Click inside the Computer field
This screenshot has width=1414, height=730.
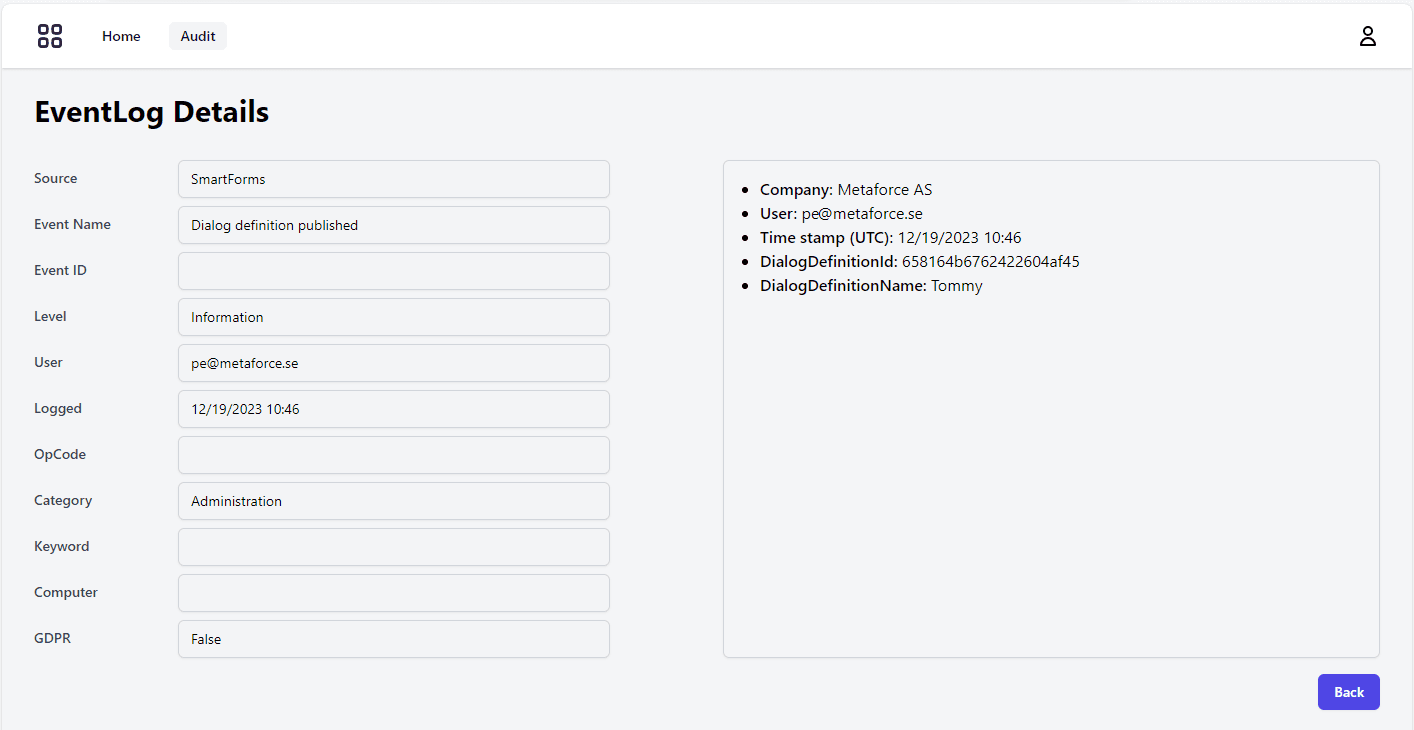(x=393, y=593)
